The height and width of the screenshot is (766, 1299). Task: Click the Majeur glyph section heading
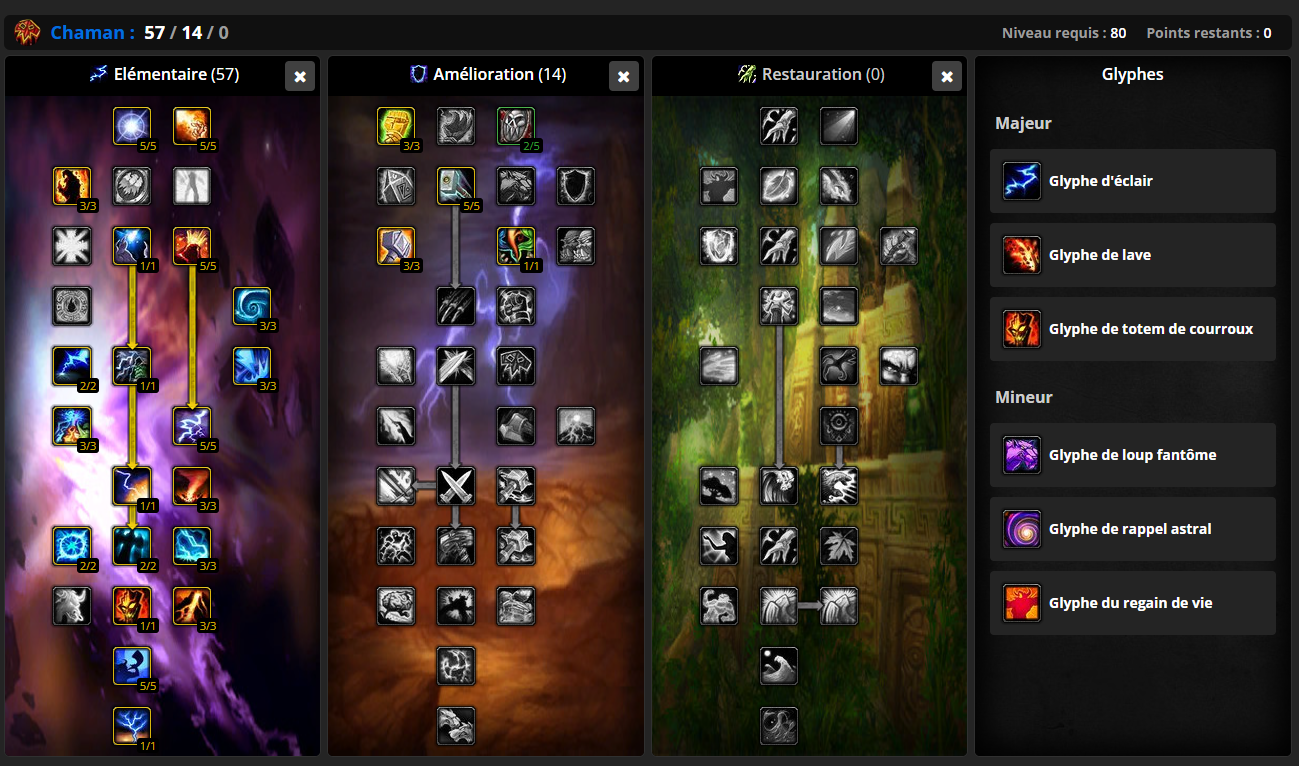pyautogui.click(x=1023, y=123)
